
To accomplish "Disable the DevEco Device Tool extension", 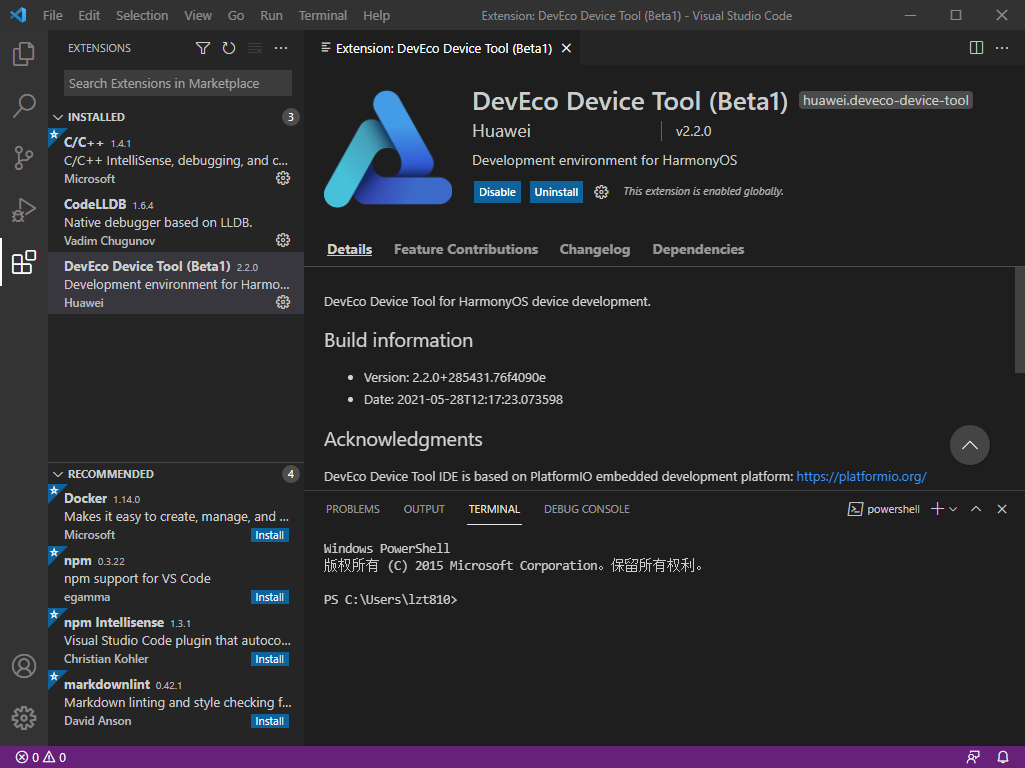I will coord(497,191).
